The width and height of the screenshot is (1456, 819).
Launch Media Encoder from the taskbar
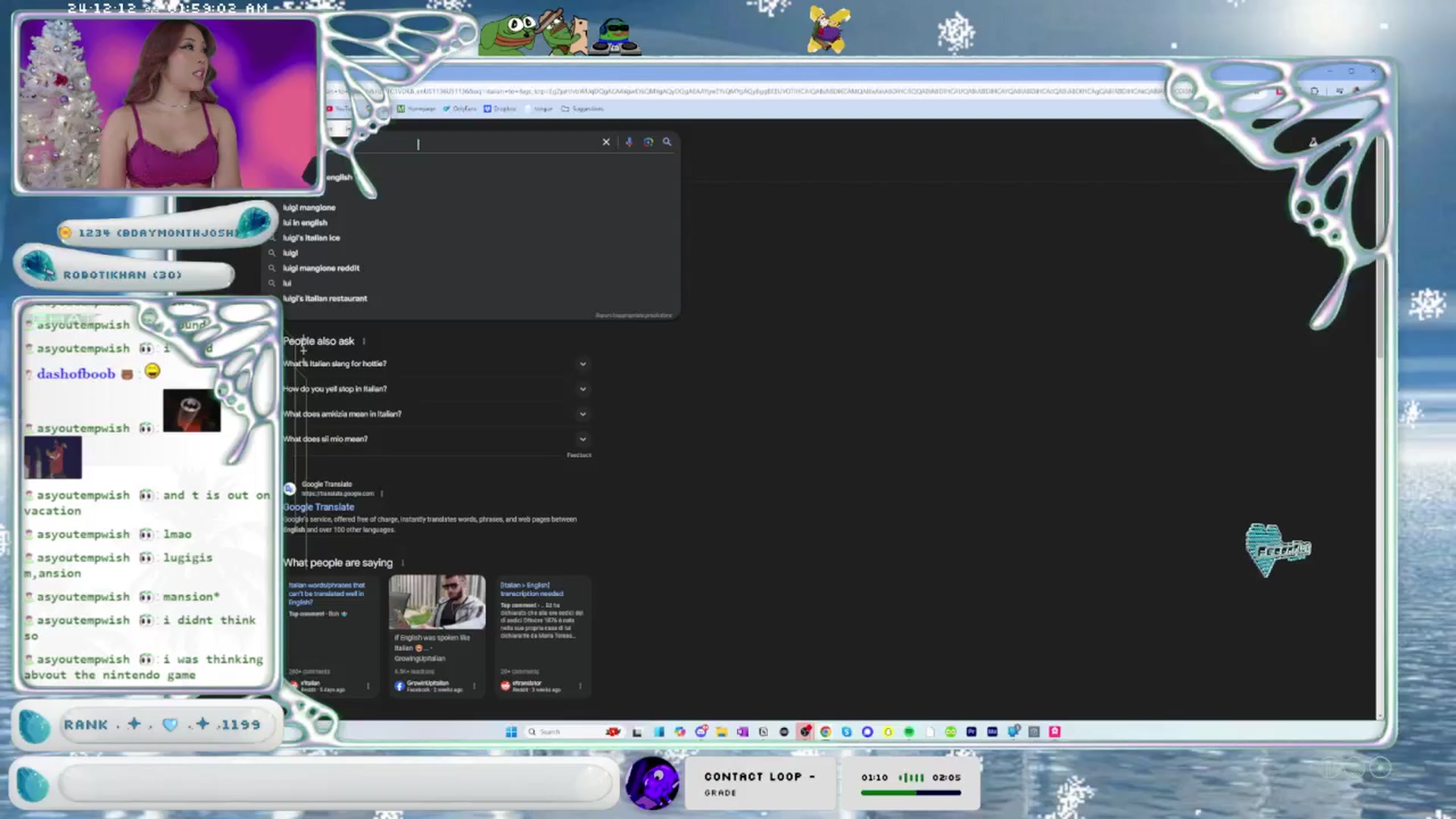pyautogui.click(x=992, y=732)
